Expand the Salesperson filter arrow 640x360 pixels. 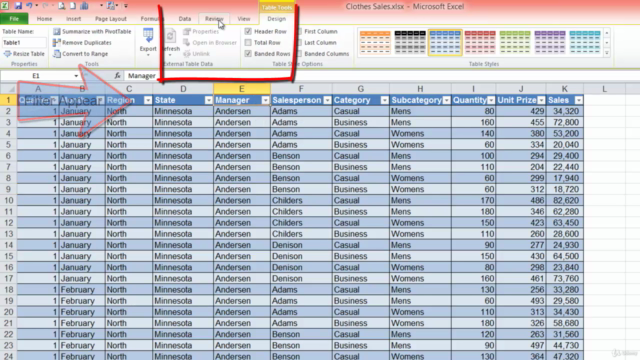click(327, 100)
